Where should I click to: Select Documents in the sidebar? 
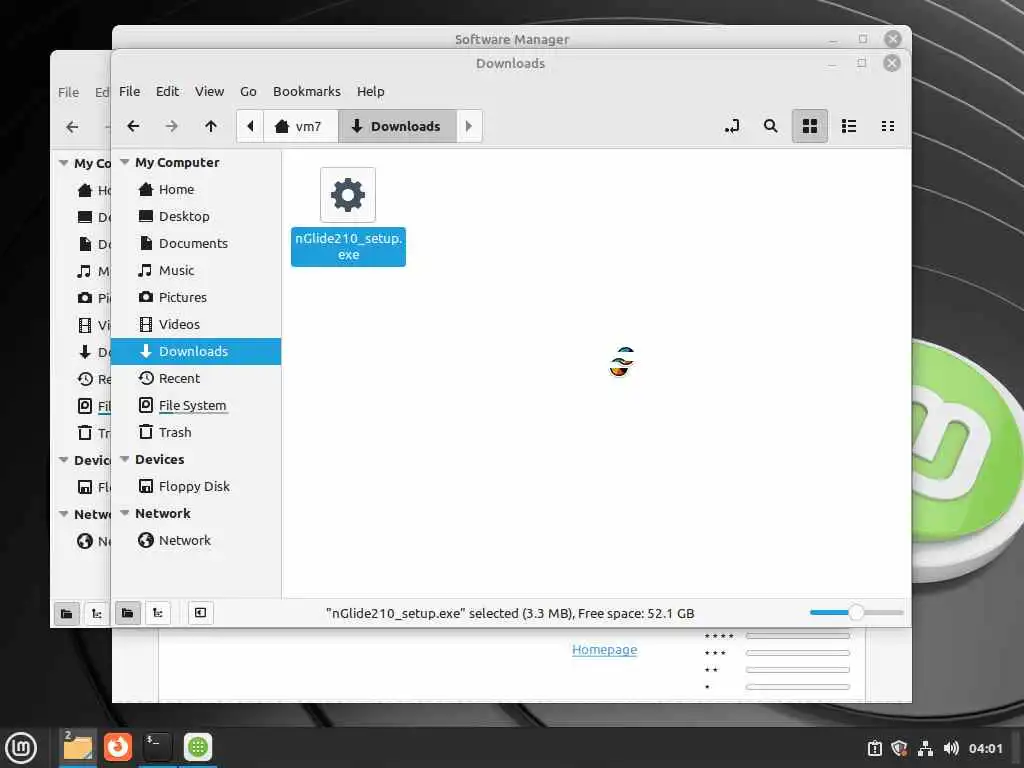click(x=196, y=243)
